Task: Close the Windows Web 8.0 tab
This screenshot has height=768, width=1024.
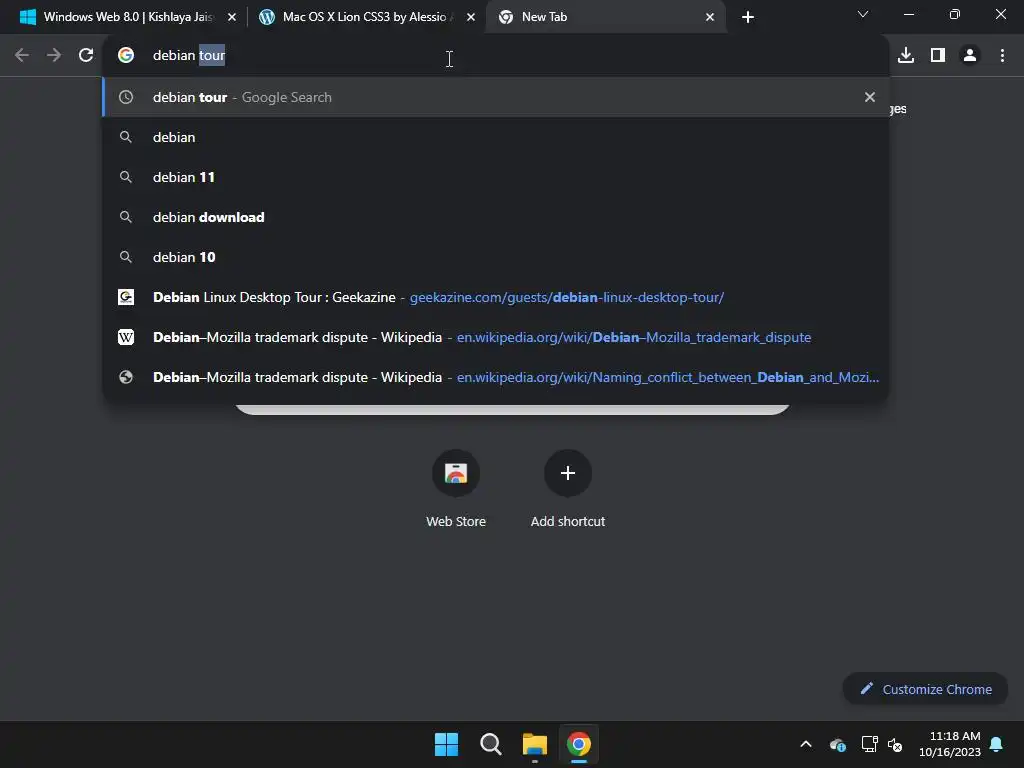Action: [x=232, y=18]
